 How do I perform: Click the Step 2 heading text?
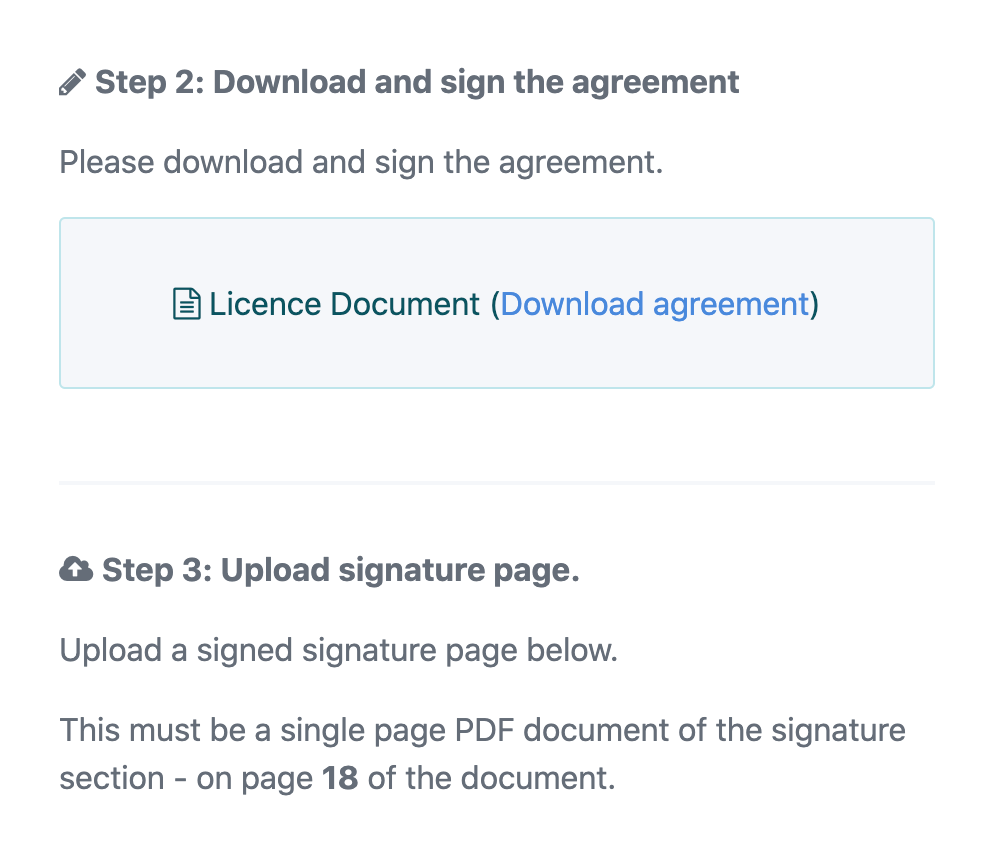click(x=418, y=81)
